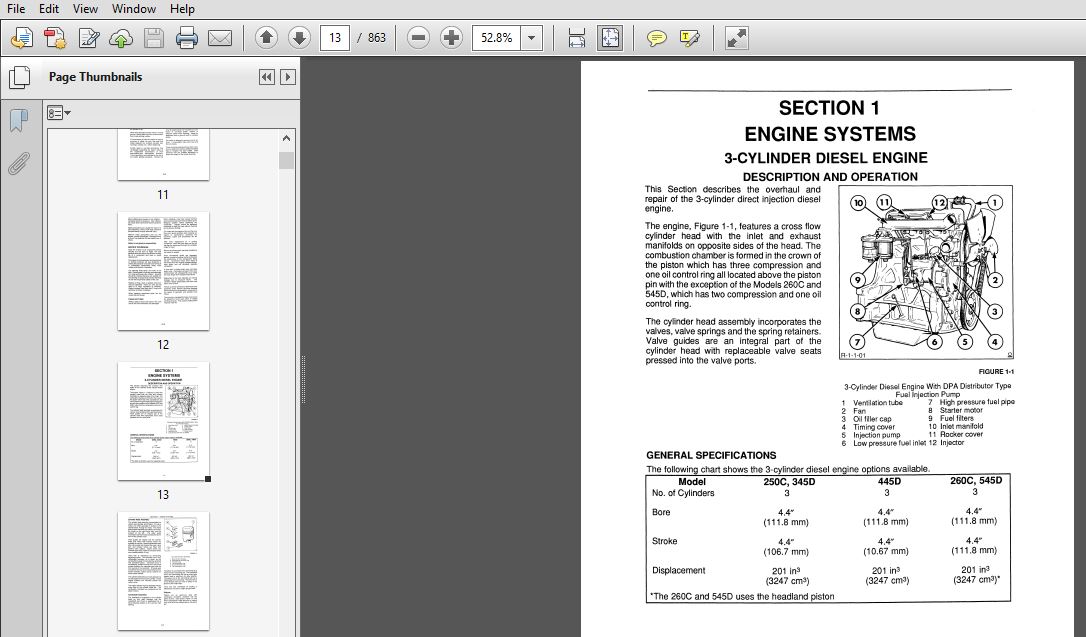Click the 'Bore' table row label
This screenshot has height=637, width=1086.
(661, 512)
